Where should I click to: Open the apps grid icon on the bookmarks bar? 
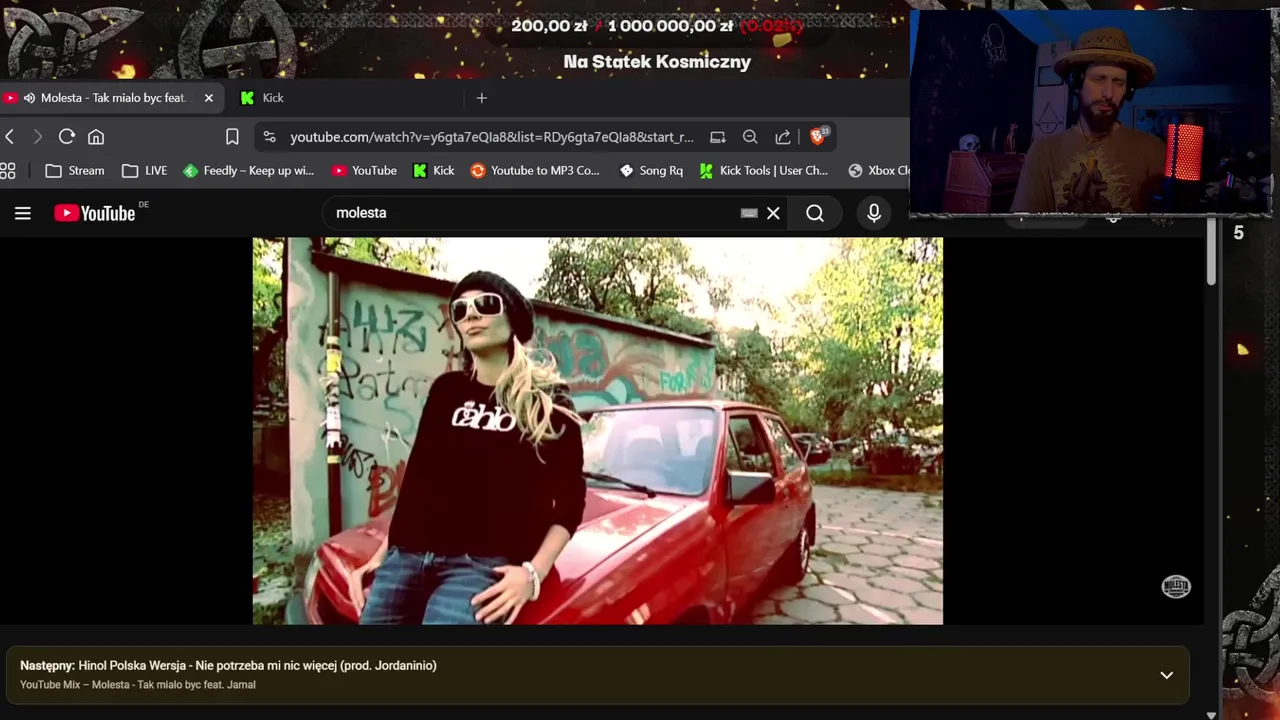coord(8,171)
